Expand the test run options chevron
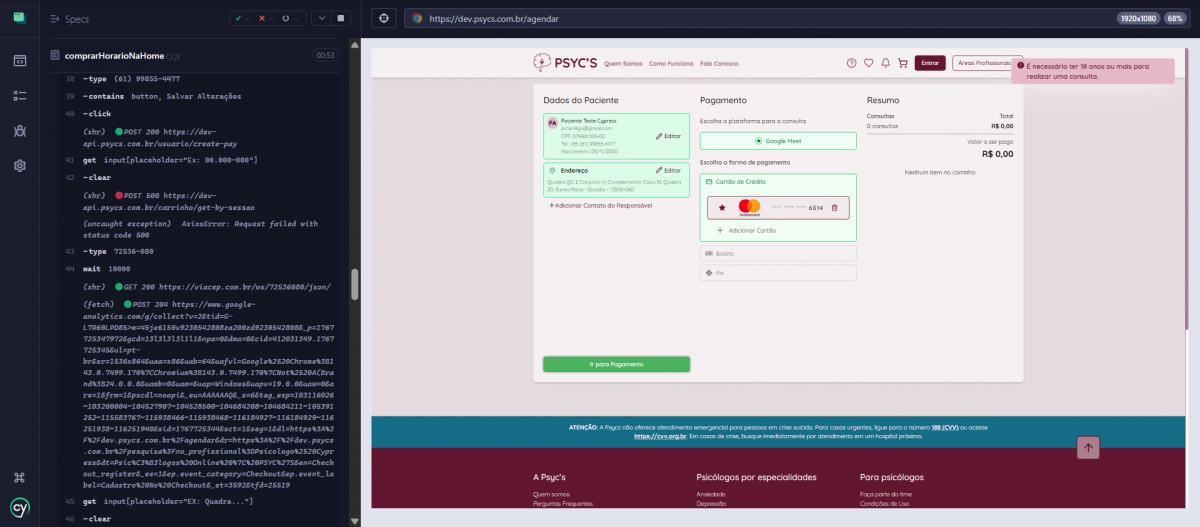Screen dimensions: 1200x527 pos(320,18)
